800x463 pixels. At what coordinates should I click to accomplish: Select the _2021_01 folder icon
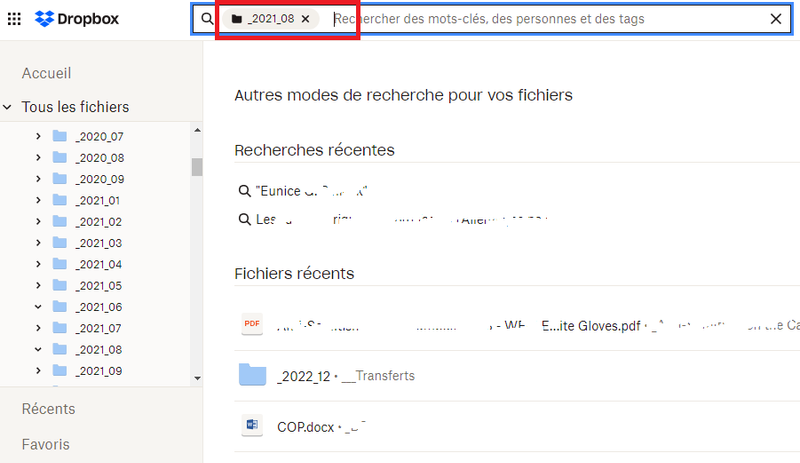pos(60,200)
